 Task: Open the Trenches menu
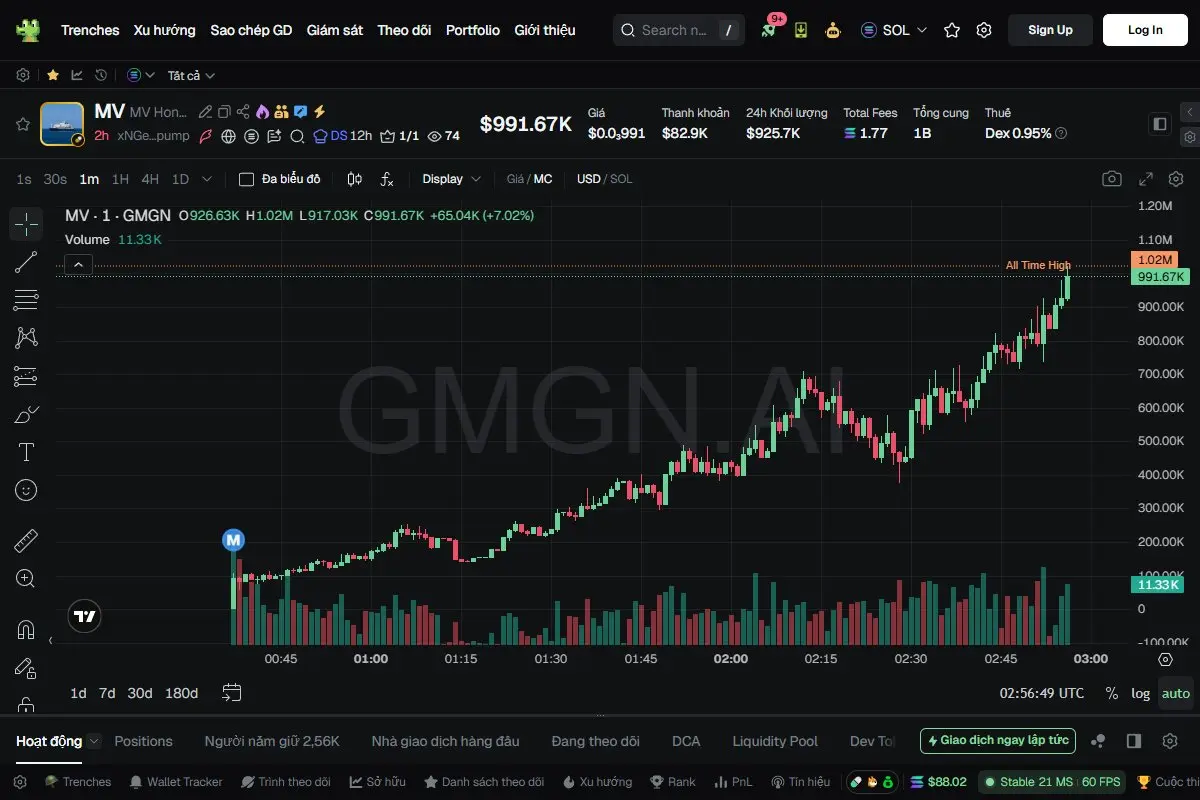pos(90,30)
